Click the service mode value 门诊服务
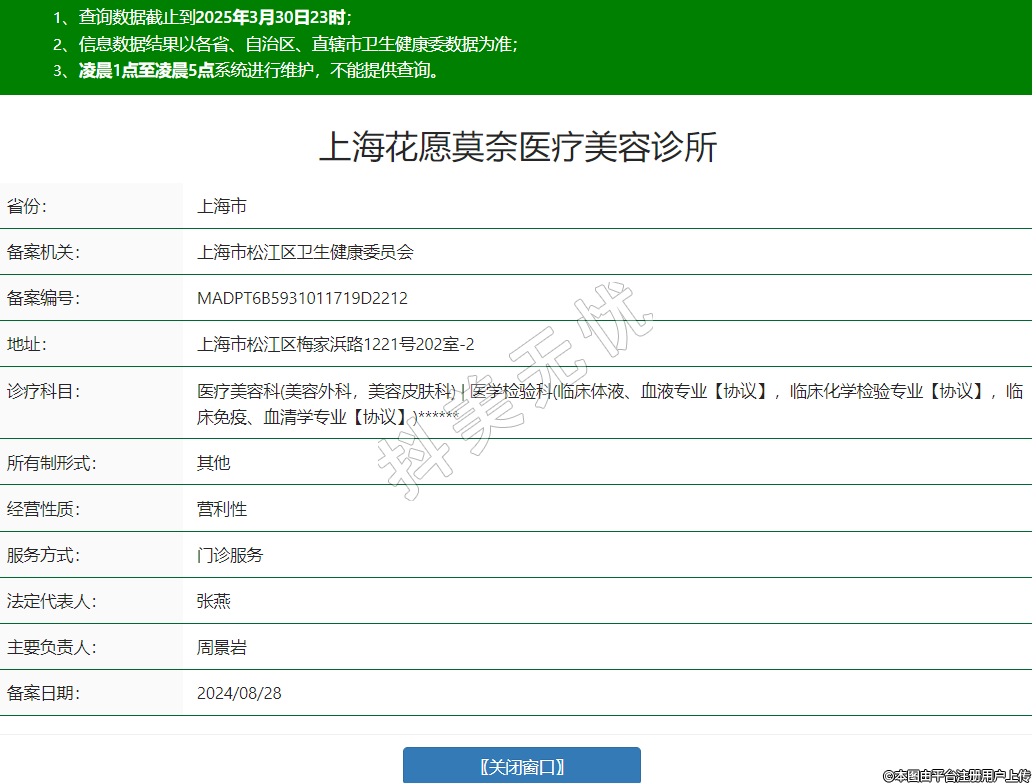Image resolution: width=1032 pixels, height=783 pixels. [230, 555]
